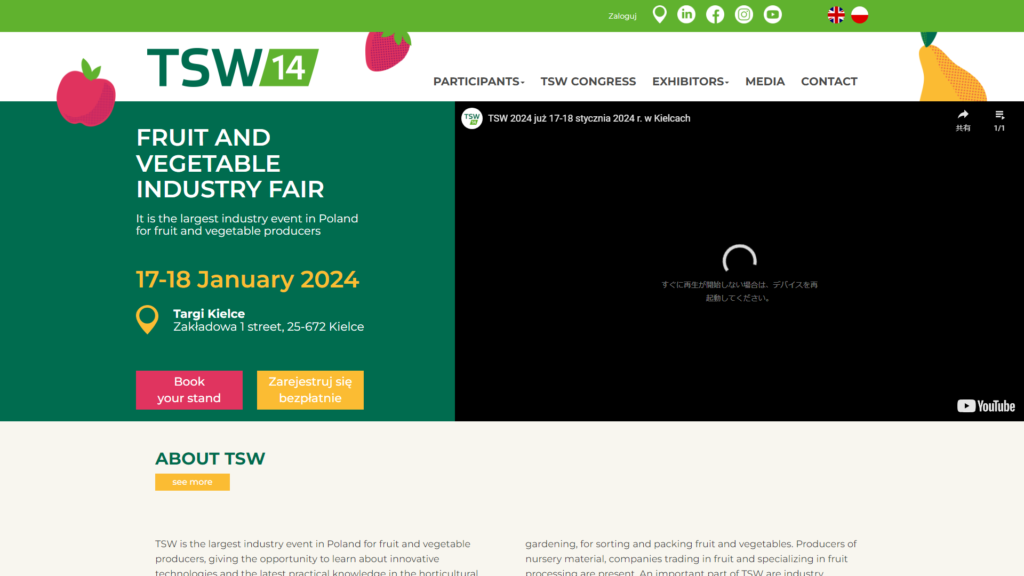
Task: Click the Zaloguj login link
Action: (x=622, y=16)
